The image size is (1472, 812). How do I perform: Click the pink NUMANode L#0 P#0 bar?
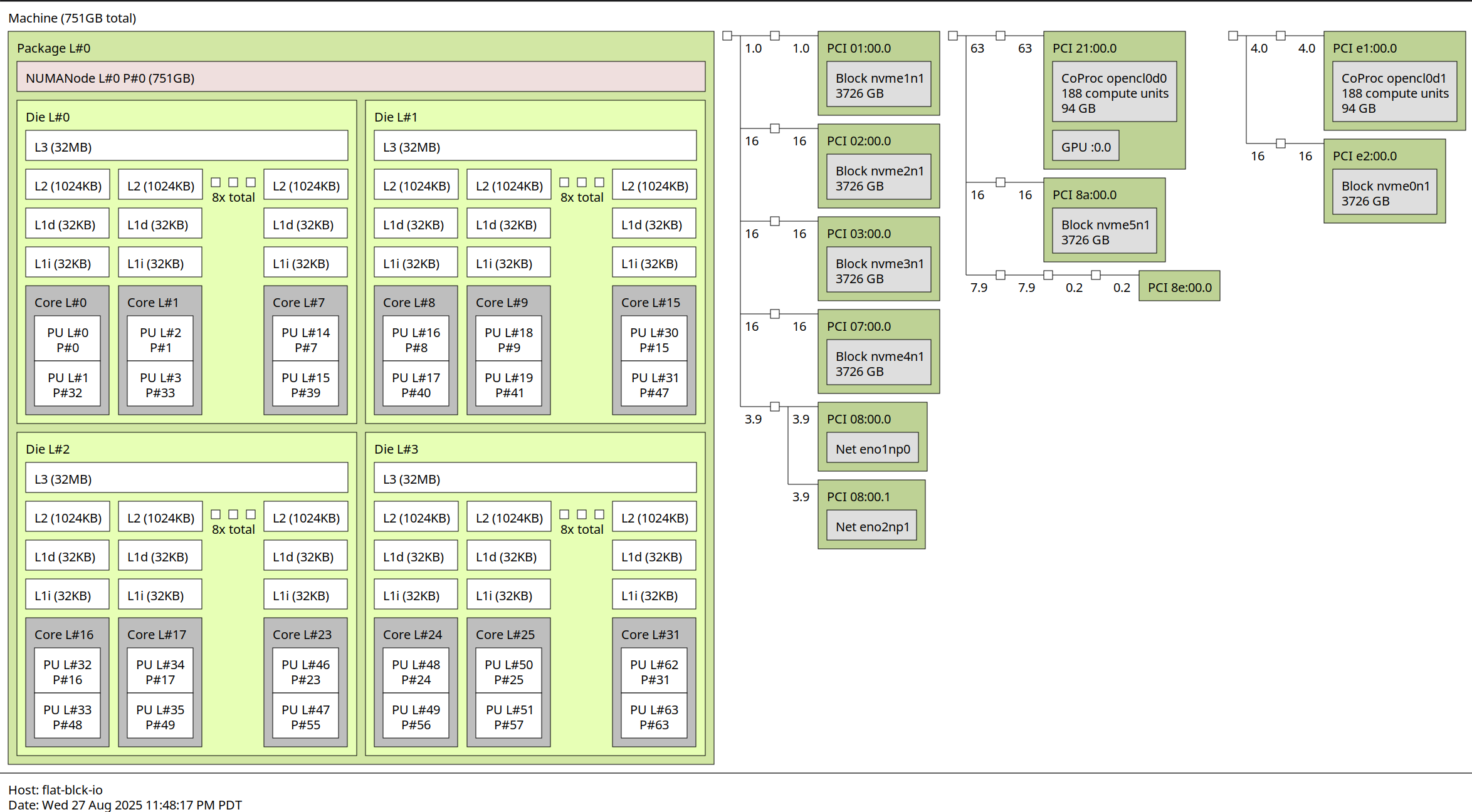(x=360, y=77)
